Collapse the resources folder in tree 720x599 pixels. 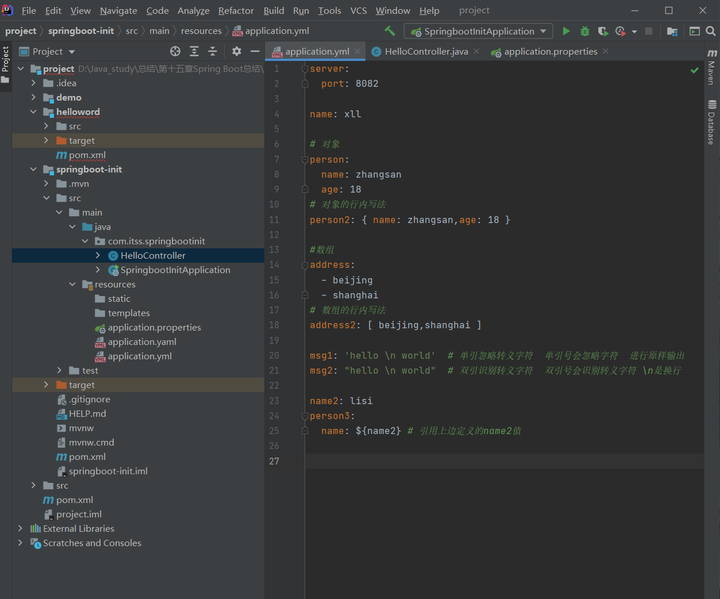pyautogui.click(x=73, y=284)
